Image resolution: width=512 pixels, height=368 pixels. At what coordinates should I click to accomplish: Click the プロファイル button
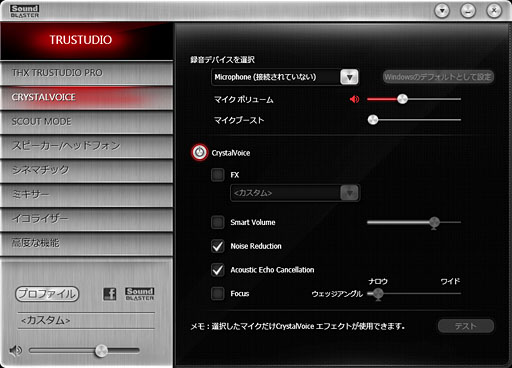pos(47,294)
